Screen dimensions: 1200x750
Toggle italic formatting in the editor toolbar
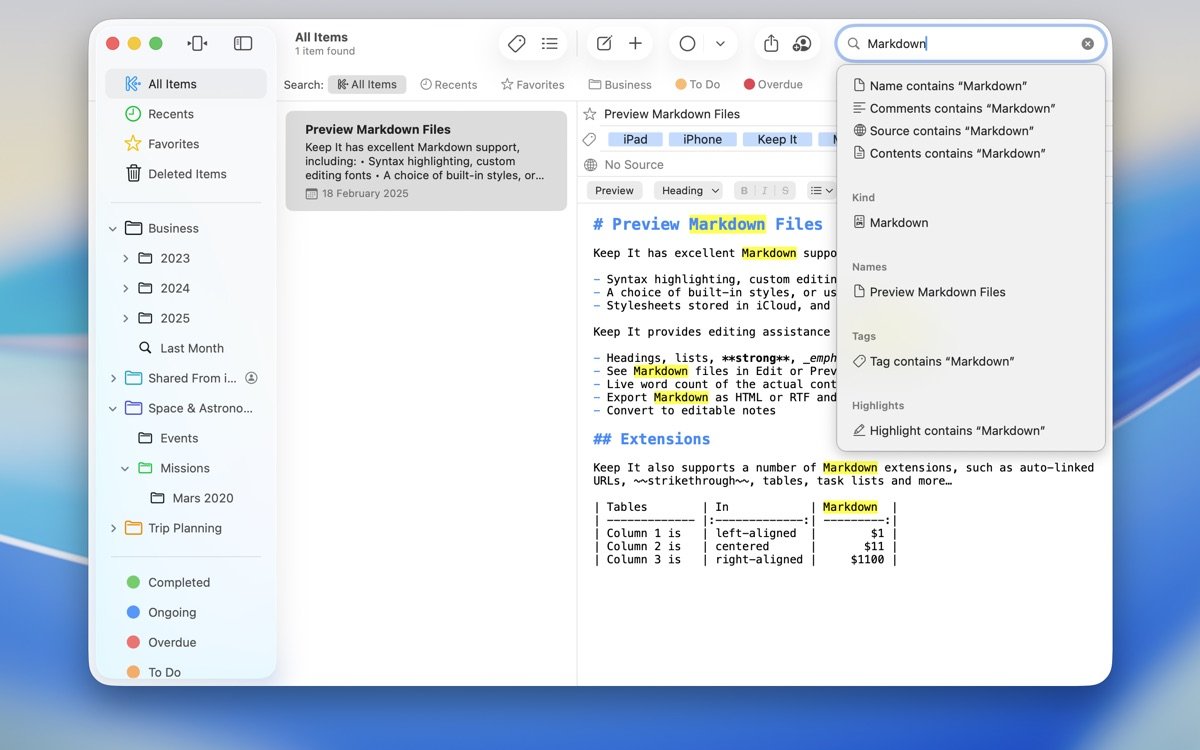765,191
